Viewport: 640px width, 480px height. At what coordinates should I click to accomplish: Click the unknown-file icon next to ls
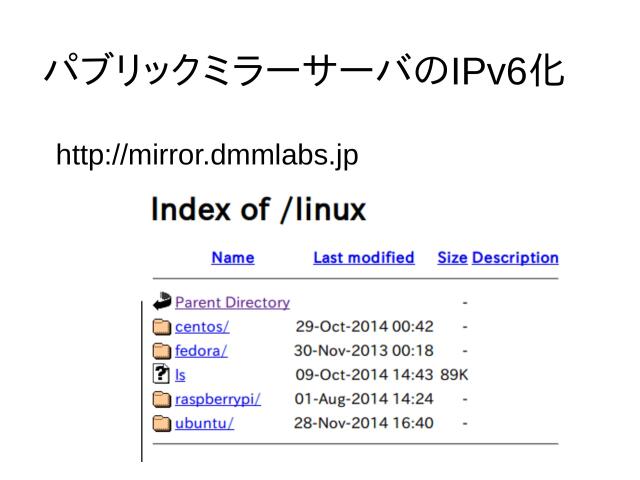coord(162,375)
